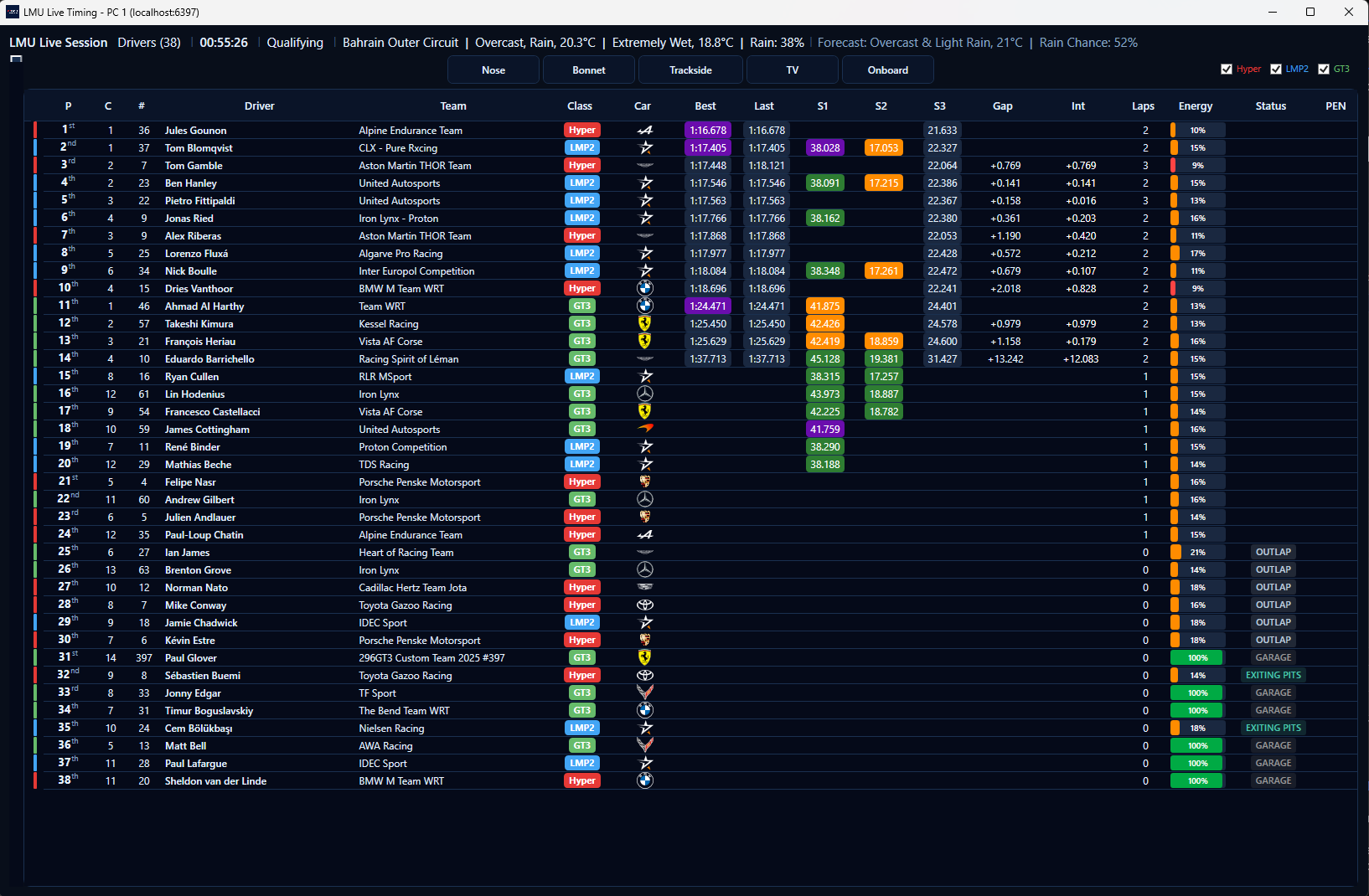
Task: Switch to the Nose camera view
Action: (493, 70)
